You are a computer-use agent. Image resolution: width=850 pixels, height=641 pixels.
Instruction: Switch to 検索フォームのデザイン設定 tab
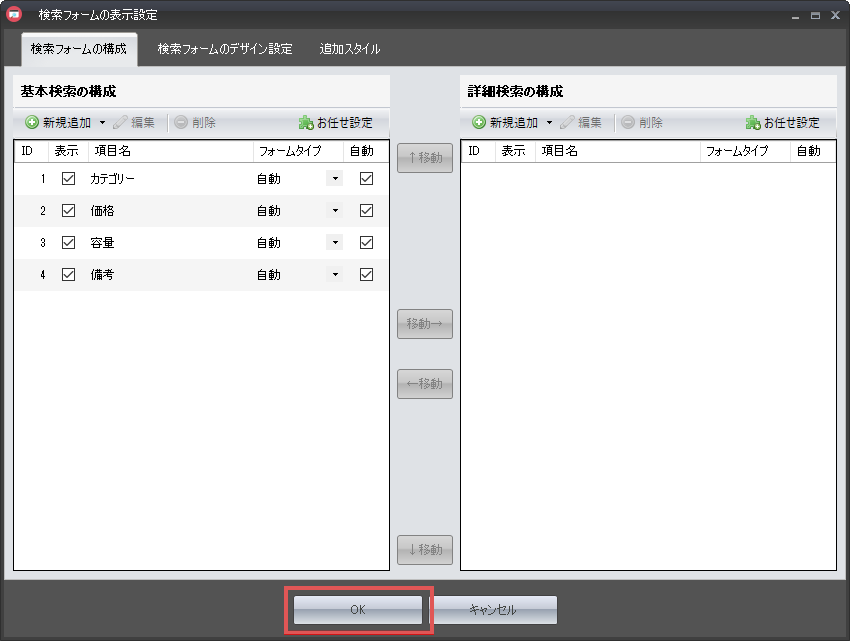click(225, 49)
